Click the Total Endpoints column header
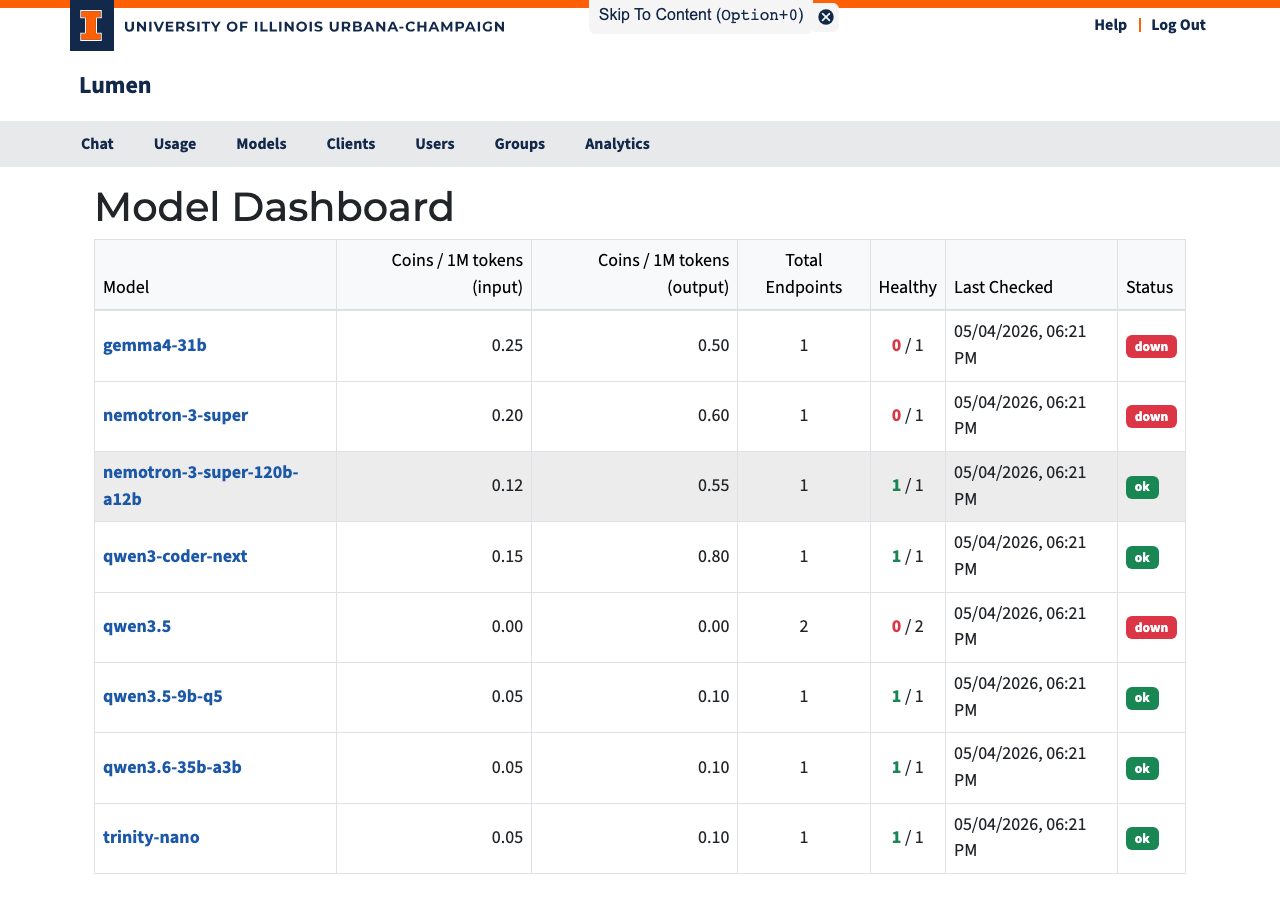The image size is (1280, 900). coord(804,274)
